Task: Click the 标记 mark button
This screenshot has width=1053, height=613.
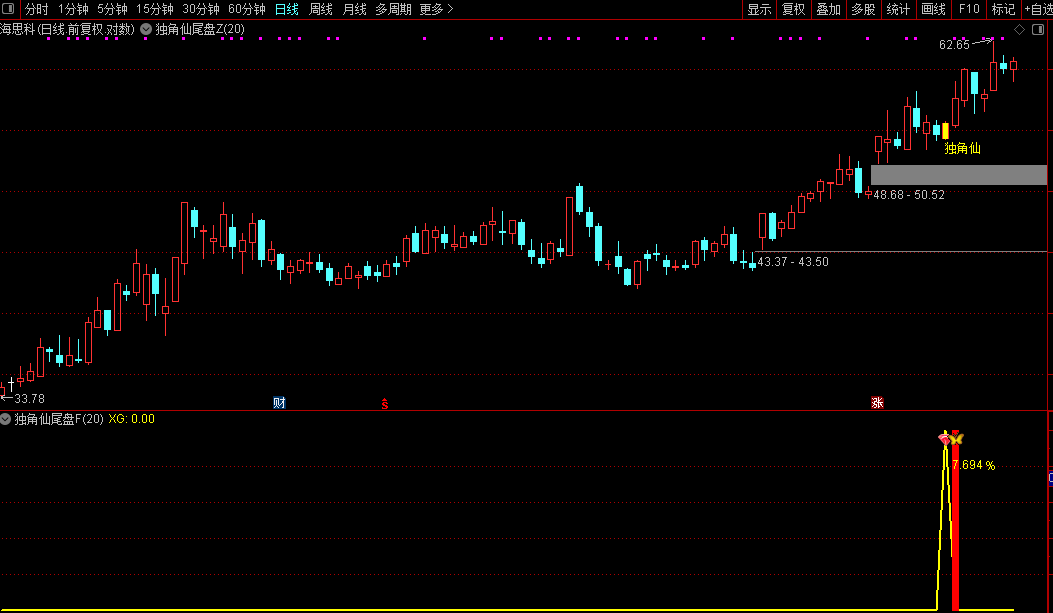Action: tap(1003, 9)
